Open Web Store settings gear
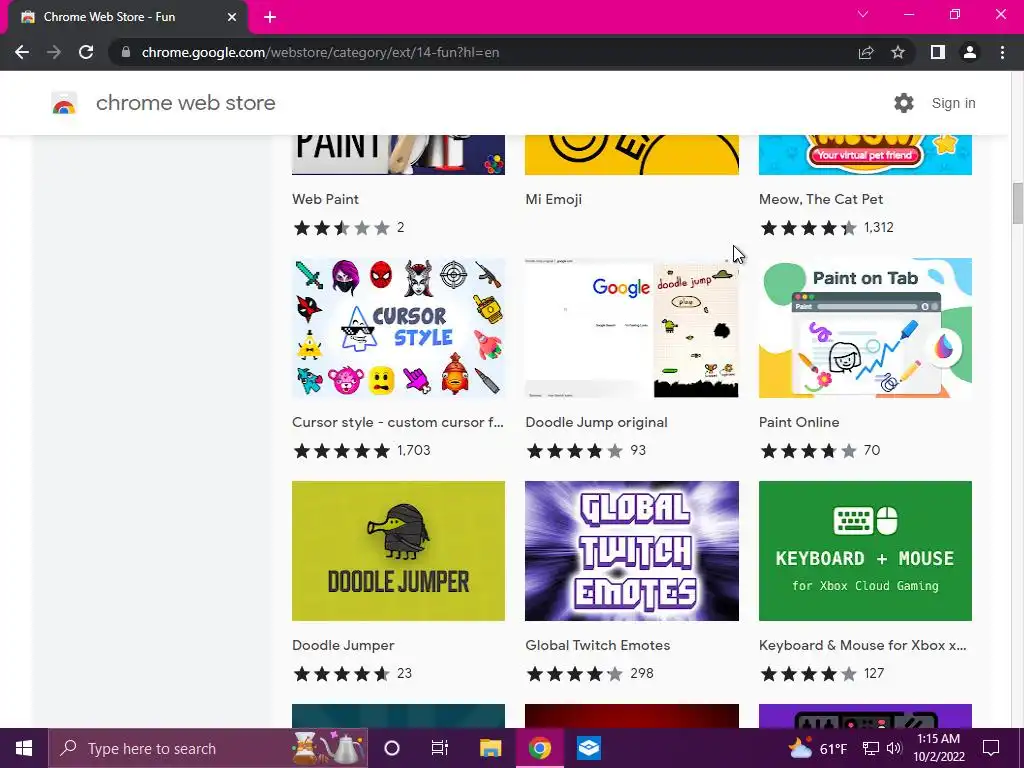Image resolution: width=1024 pixels, height=768 pixels. [904, 103]
